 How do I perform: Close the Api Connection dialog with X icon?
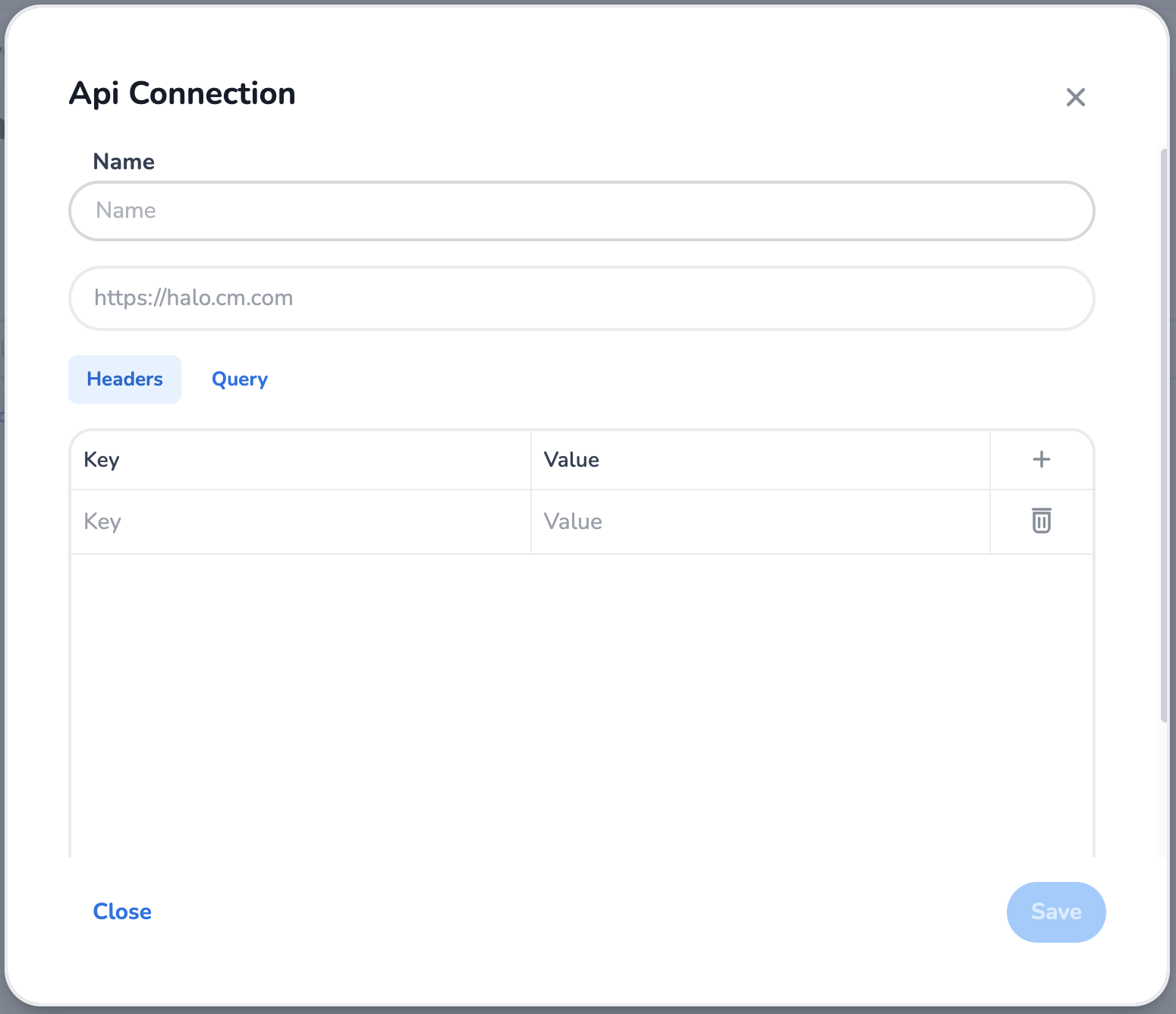pyautogui.click(x=1075, y=97)
